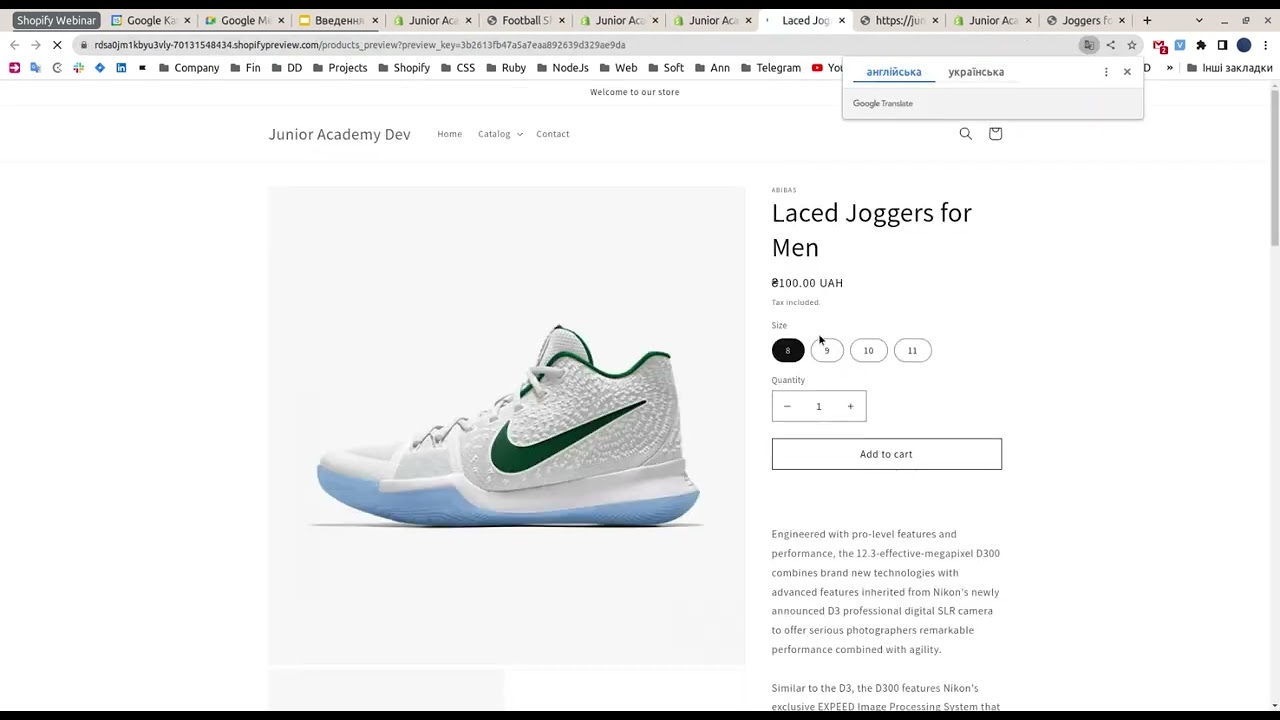The width and height of the screenshot is (1280, 720).
Task: Open the Soft bookmarks folder
Action: point(666,68)
